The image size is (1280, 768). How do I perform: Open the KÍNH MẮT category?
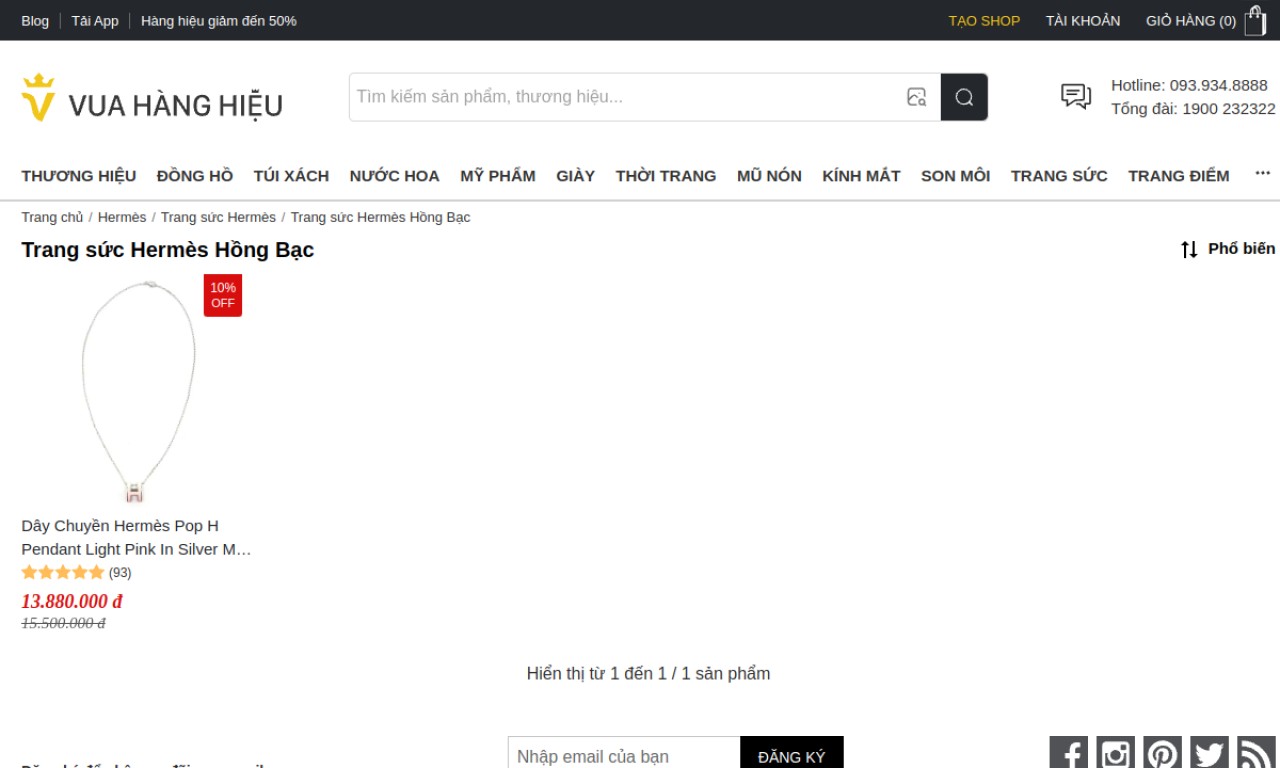pos(861,176)
